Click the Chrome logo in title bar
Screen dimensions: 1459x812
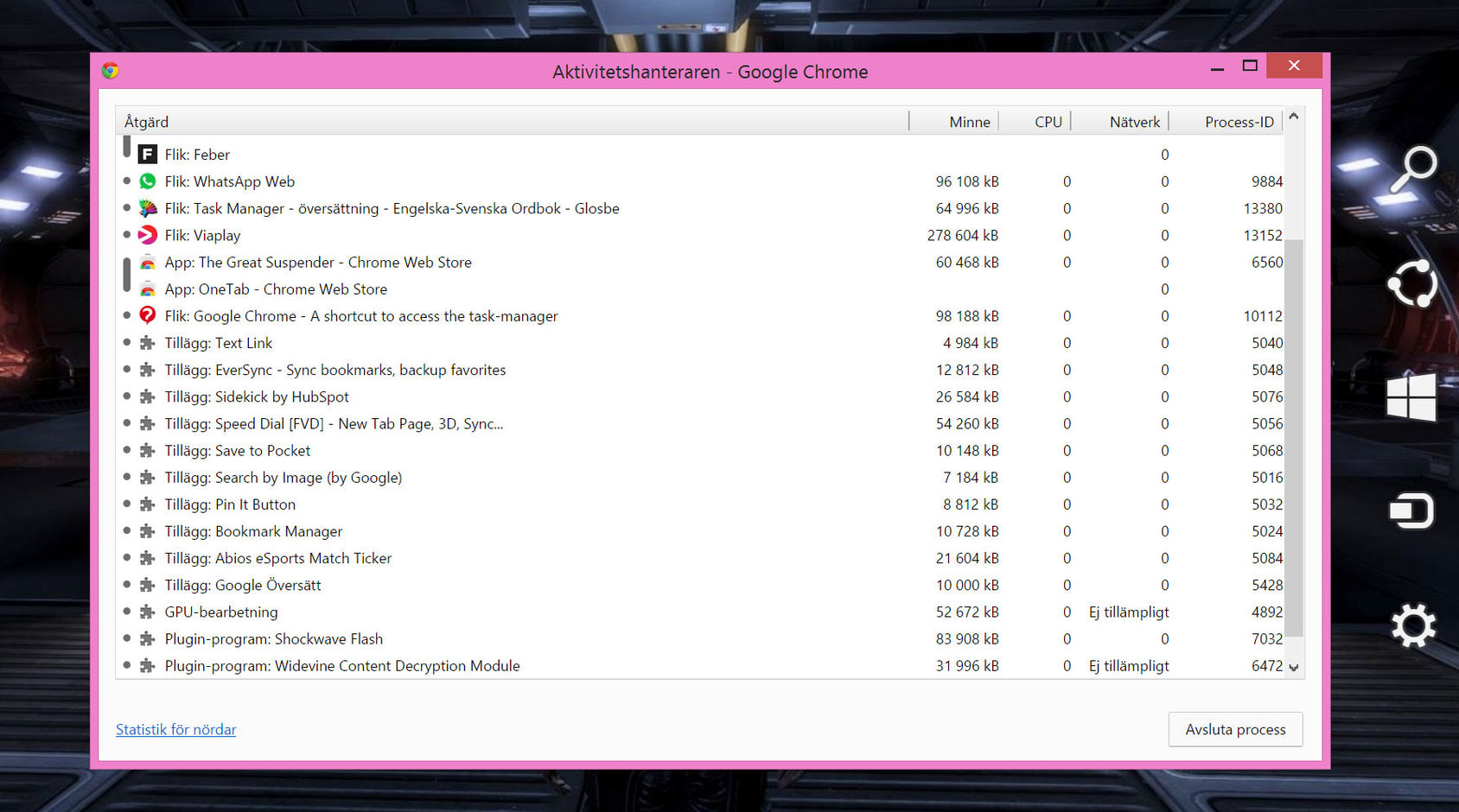pos(110,71)
